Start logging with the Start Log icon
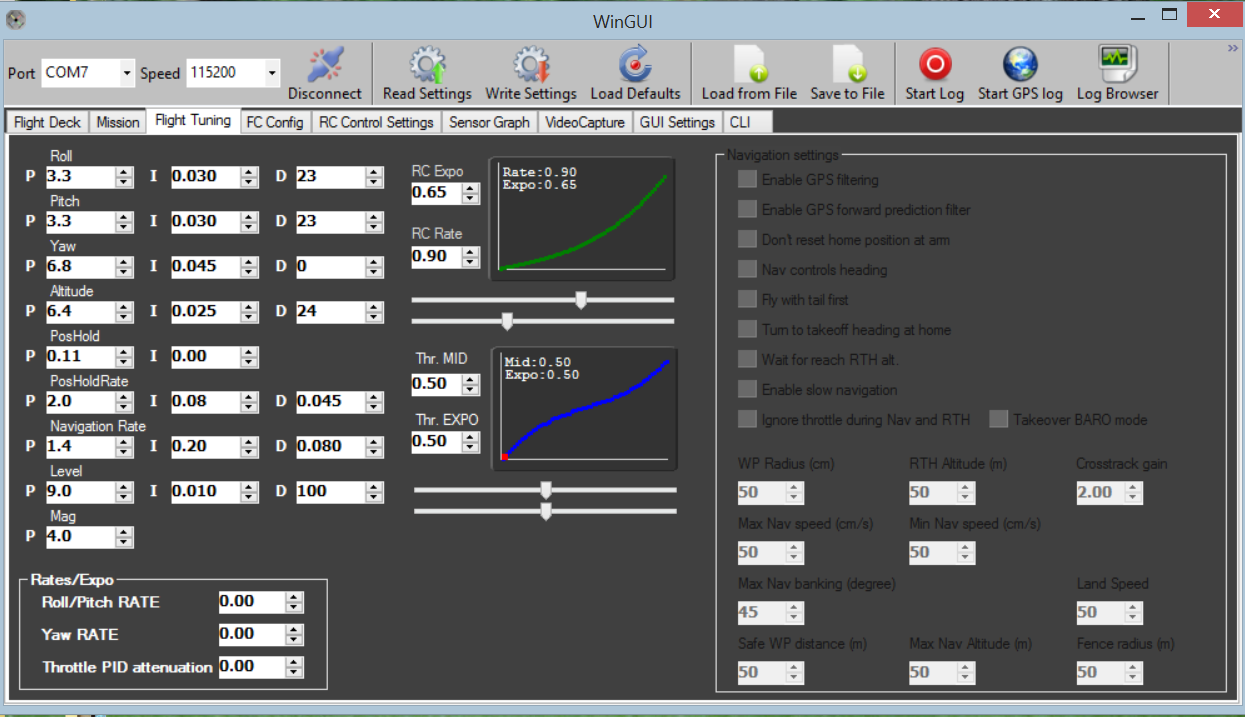This screenshot has width=1245, height=717. (935, 65)
